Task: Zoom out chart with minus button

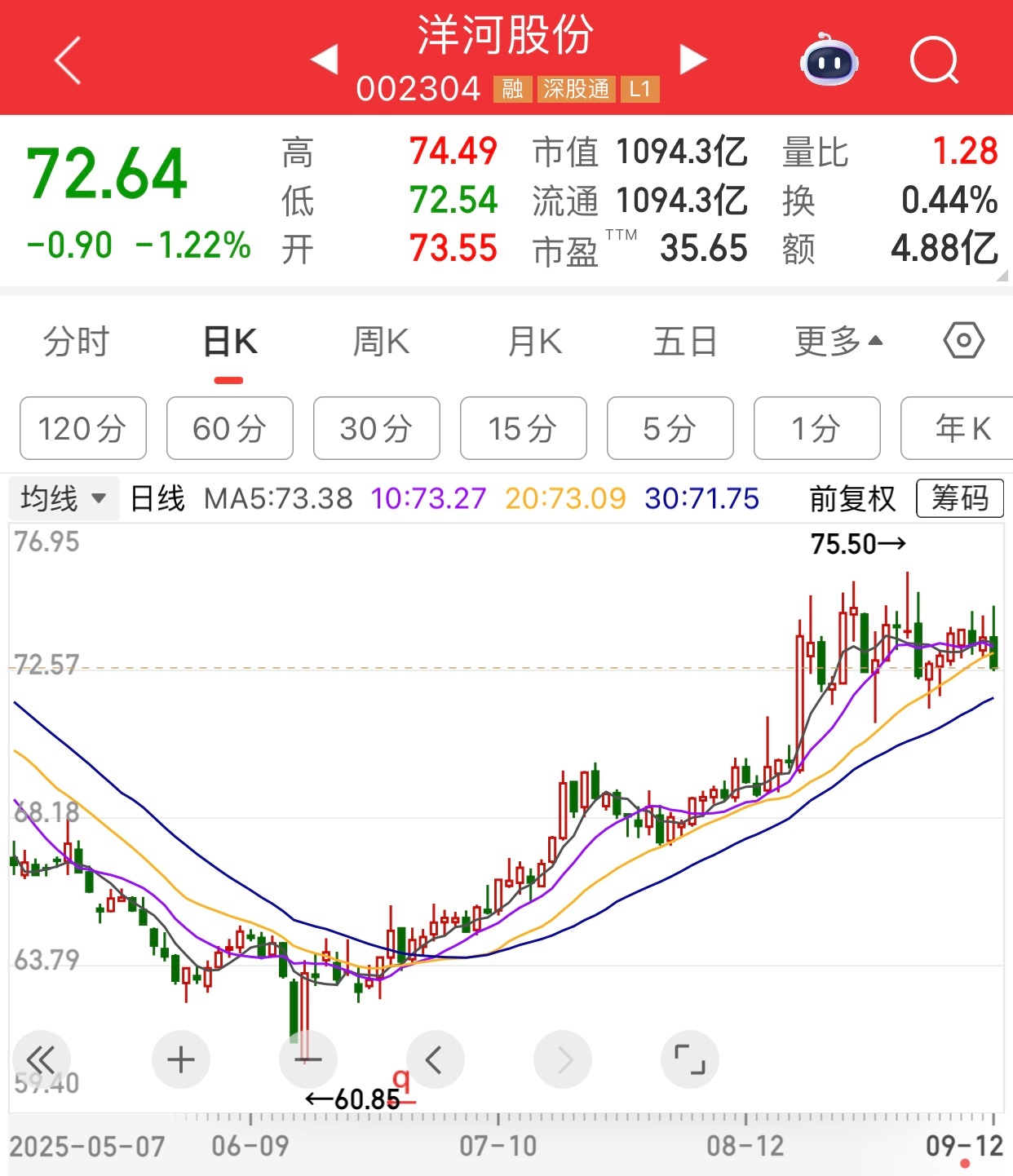Action: (x=307, y=1059)
